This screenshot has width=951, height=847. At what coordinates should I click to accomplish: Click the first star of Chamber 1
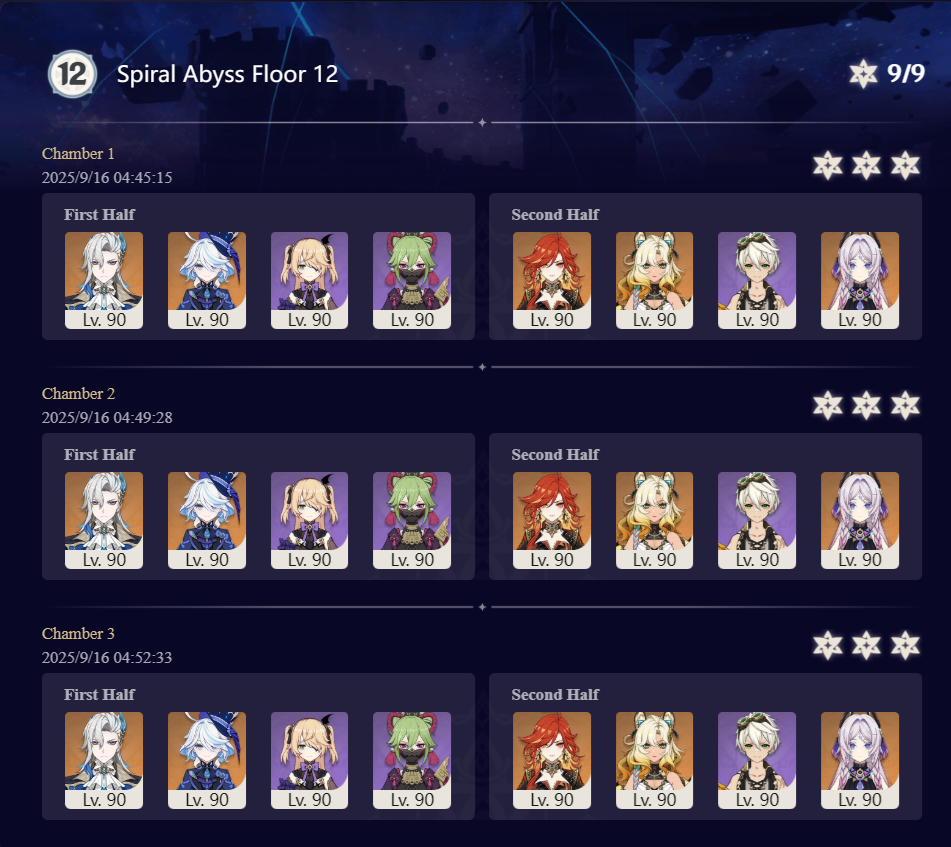pos(828,166)
